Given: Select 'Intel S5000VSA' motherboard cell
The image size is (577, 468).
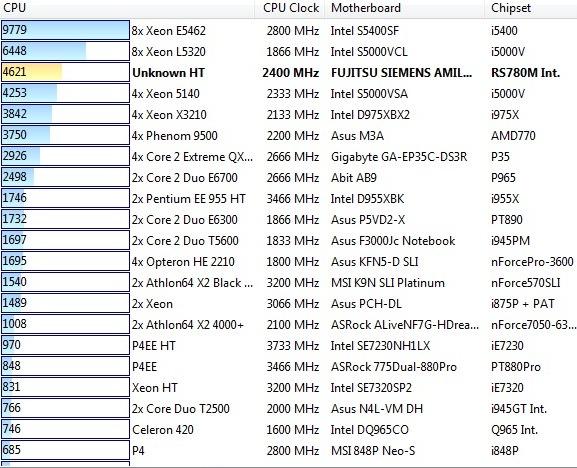Looking at the screenshot, I should pos(369,93).
